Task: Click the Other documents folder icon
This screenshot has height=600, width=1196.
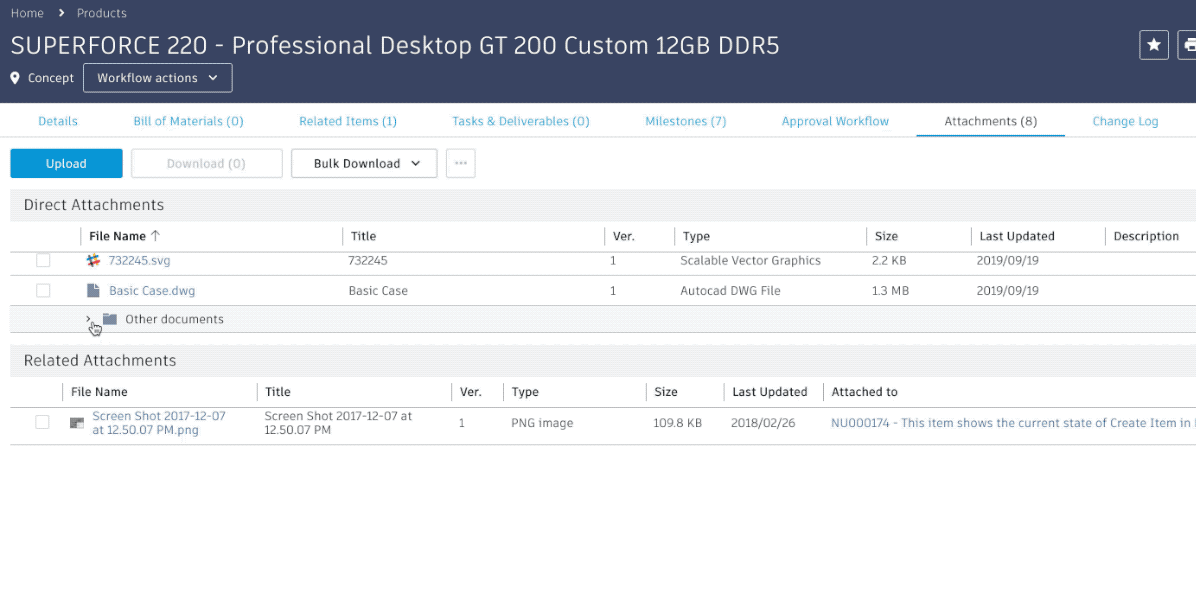Action: [x=110, y=320]
